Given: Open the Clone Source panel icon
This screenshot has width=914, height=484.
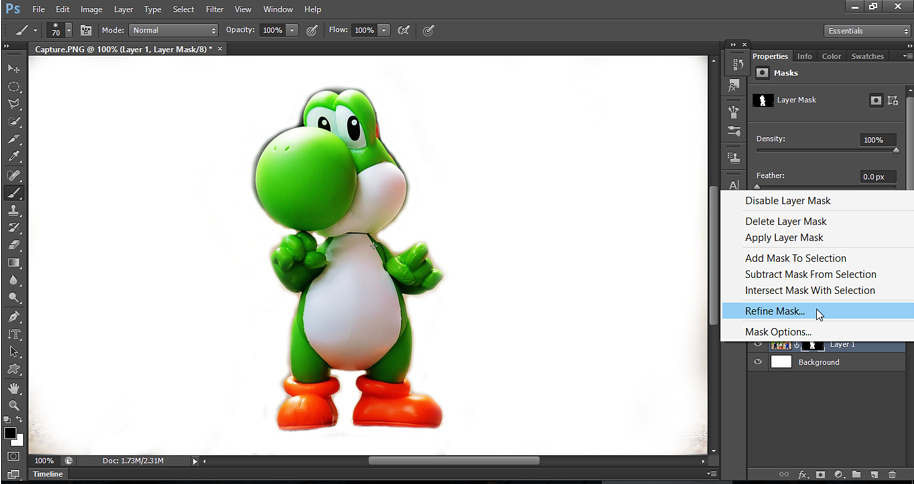Looking at the screenshot, I should coord(734,157).
